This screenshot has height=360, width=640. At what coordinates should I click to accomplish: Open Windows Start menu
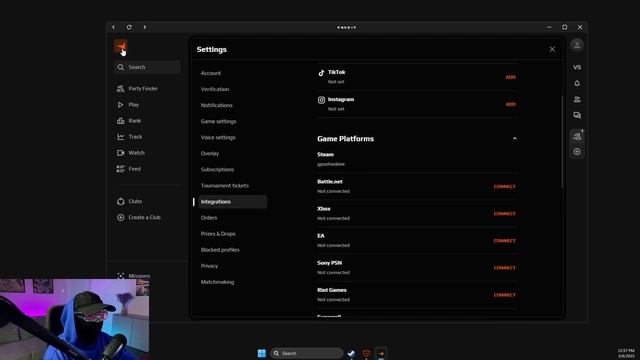tap(262, 353)
